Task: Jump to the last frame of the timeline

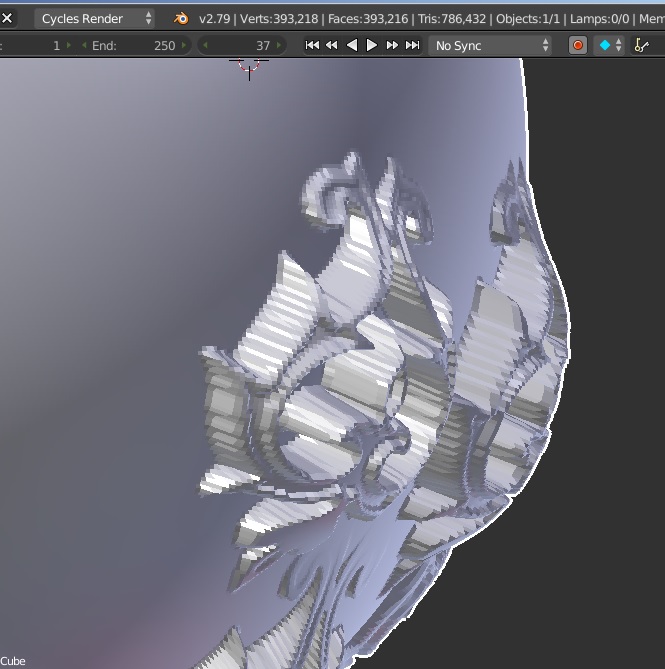Action: pos(412,45)
